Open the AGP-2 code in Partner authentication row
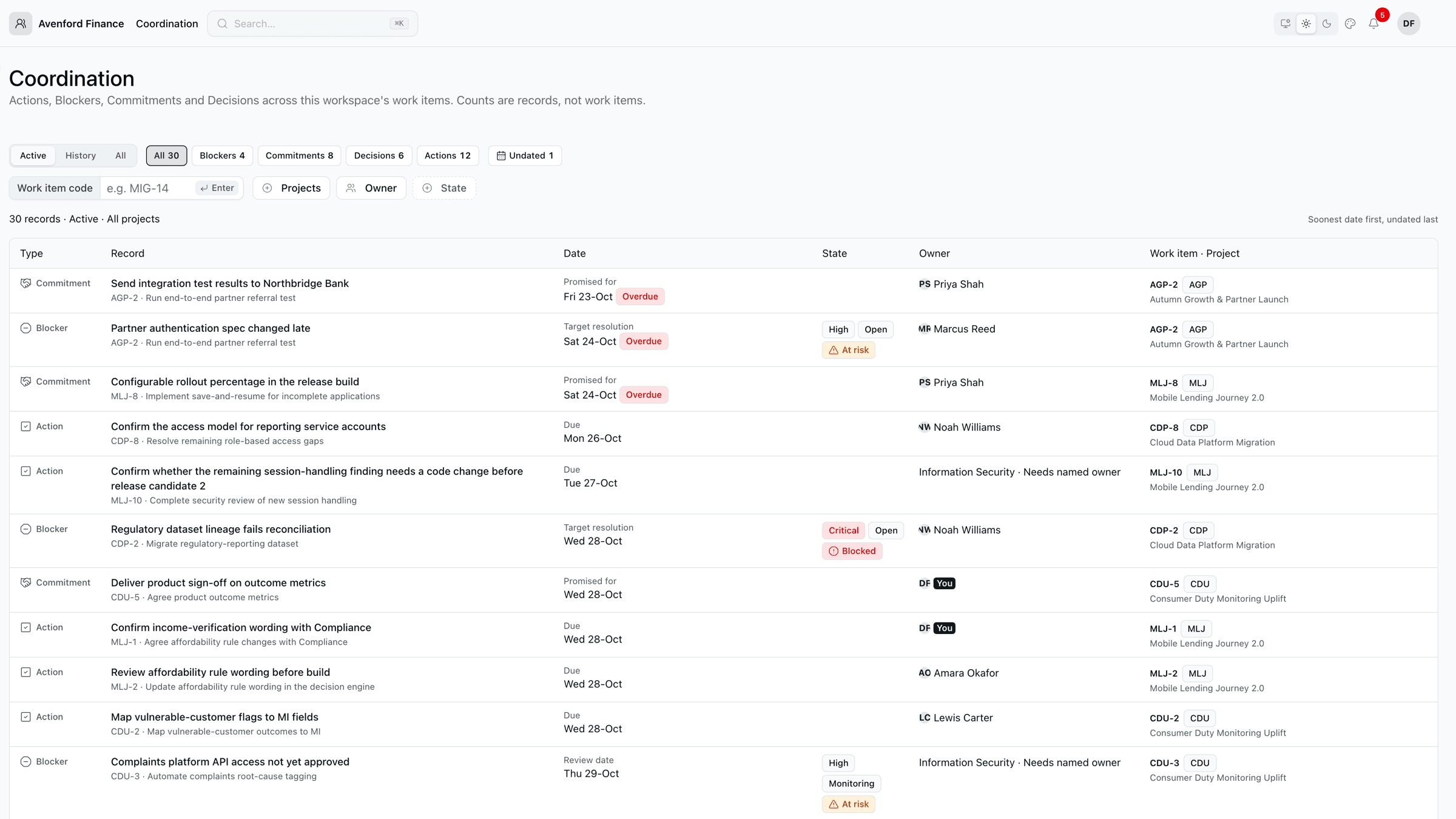Viewport: 1456px width, 819px height. click(1164, 329)
